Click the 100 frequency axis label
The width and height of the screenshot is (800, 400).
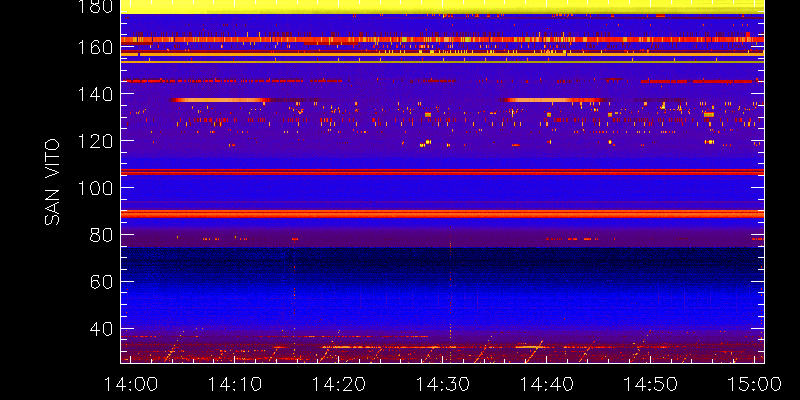(95, 188)
